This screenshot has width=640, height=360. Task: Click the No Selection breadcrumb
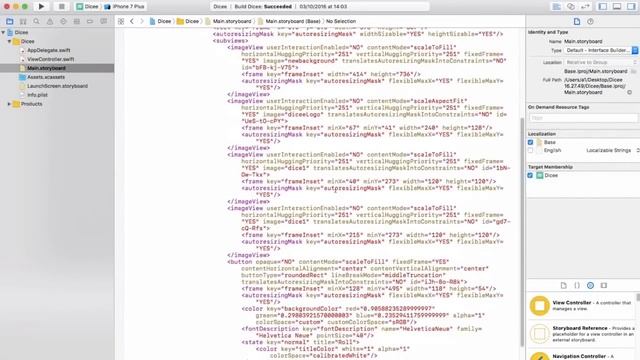(341, 21)
